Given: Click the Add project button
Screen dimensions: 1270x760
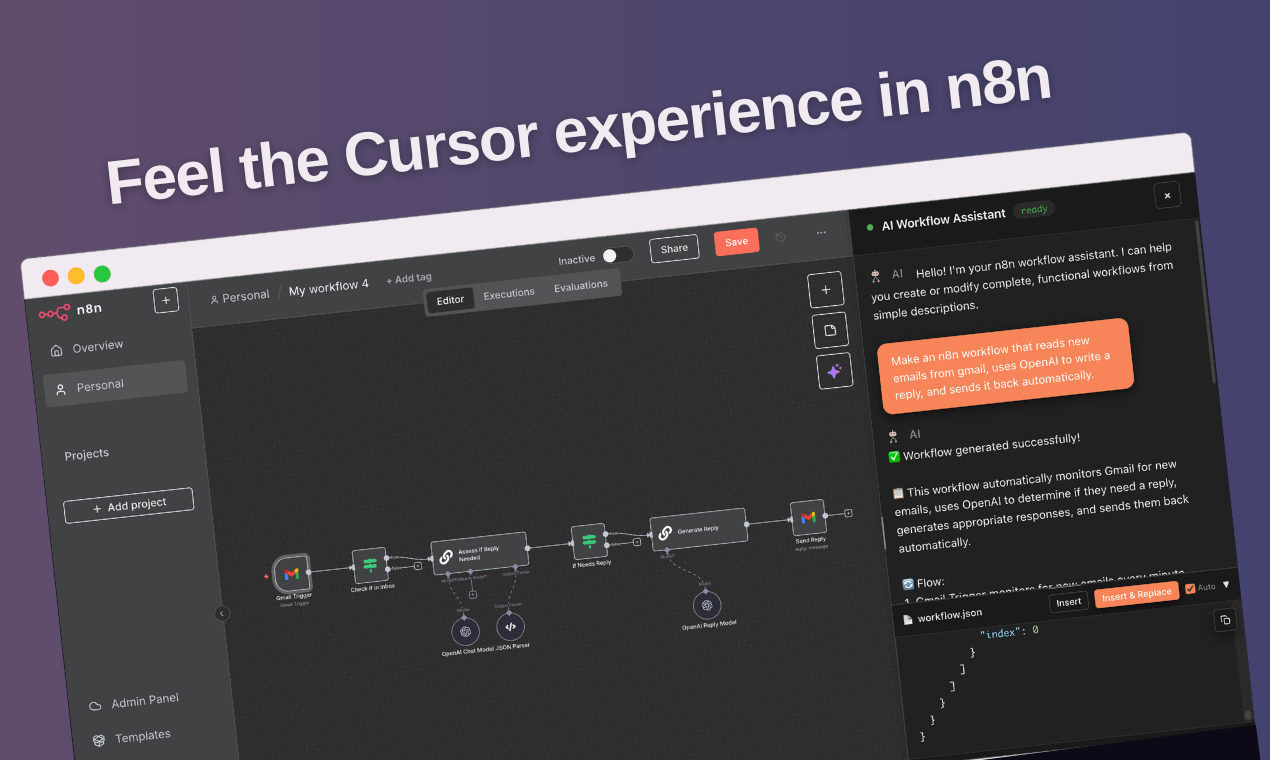Looking at the screenshot, I should coord(128,506).
